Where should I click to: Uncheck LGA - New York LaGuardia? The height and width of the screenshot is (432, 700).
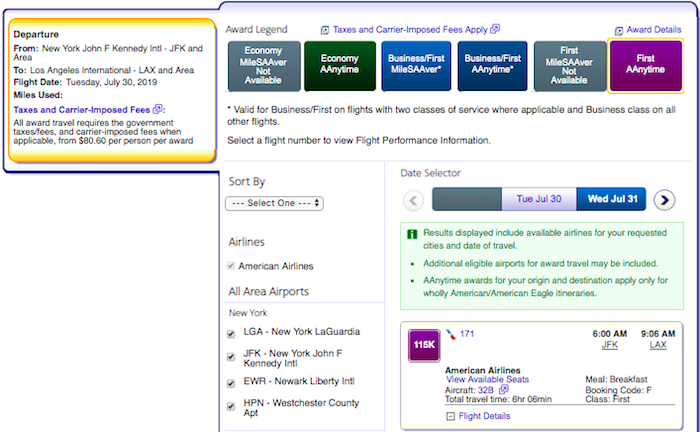pyautogui.click(x=231, y=334)
